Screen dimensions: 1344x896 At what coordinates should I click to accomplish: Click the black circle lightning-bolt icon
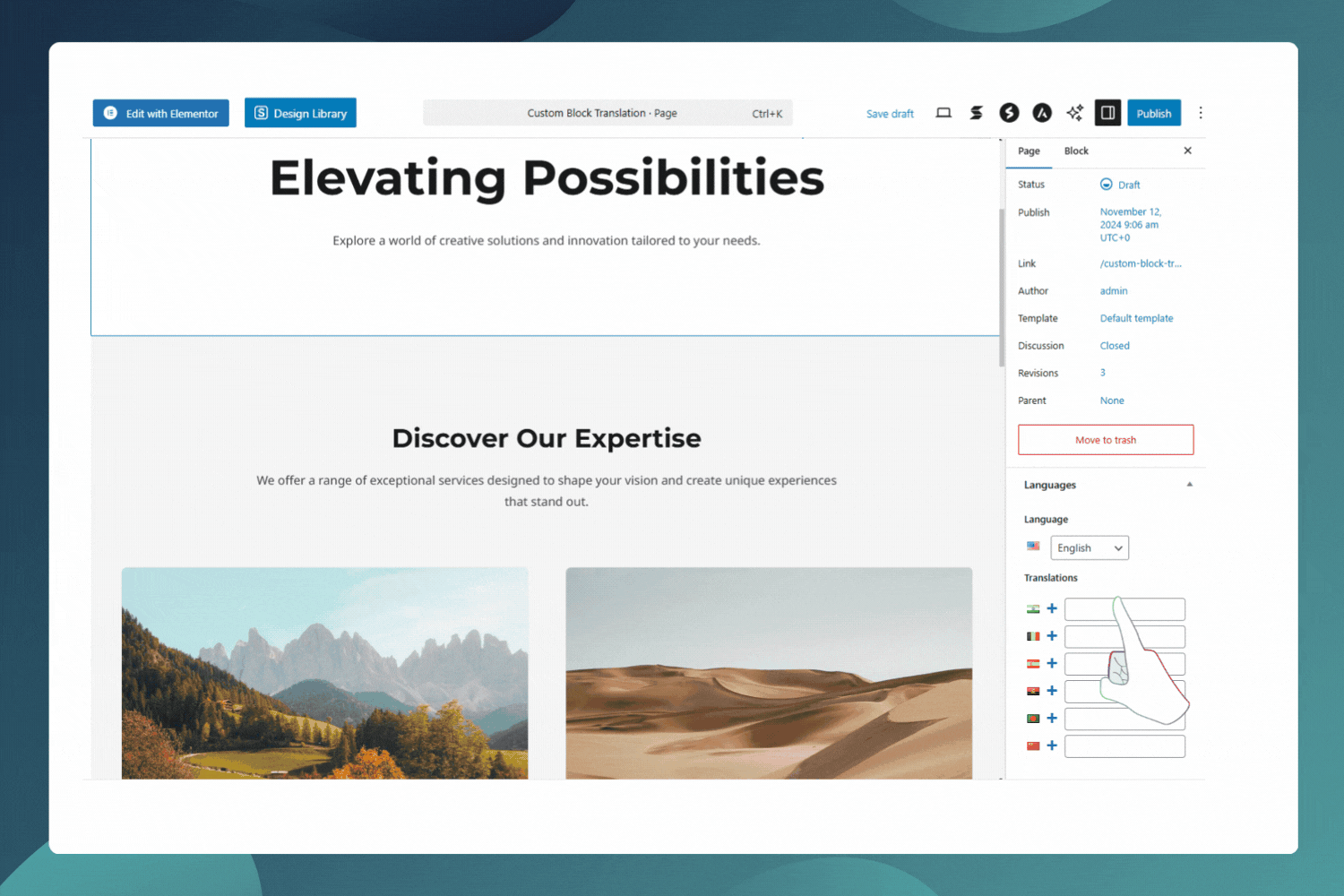pos(1009,113)
